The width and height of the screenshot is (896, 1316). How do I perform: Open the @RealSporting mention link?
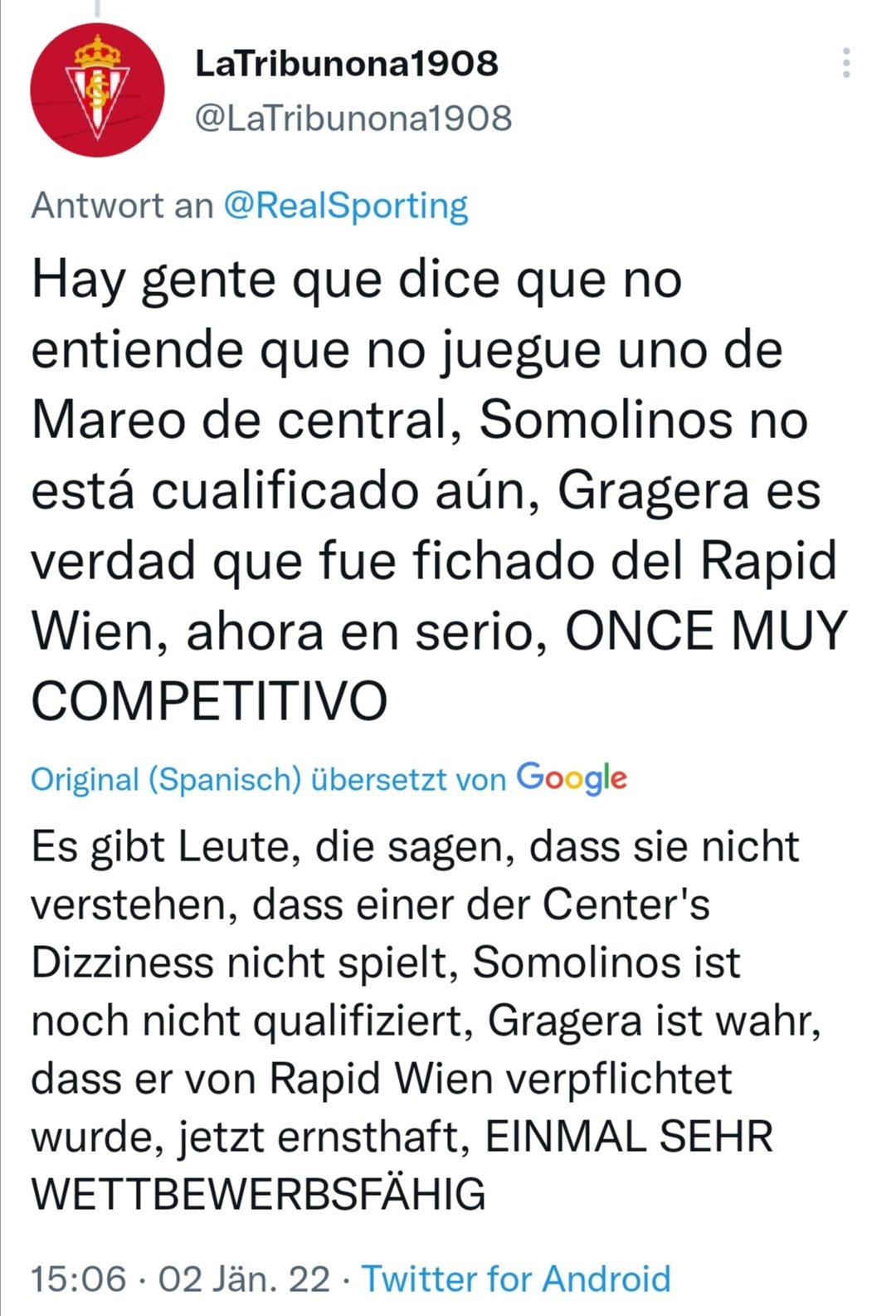[346, 206]
